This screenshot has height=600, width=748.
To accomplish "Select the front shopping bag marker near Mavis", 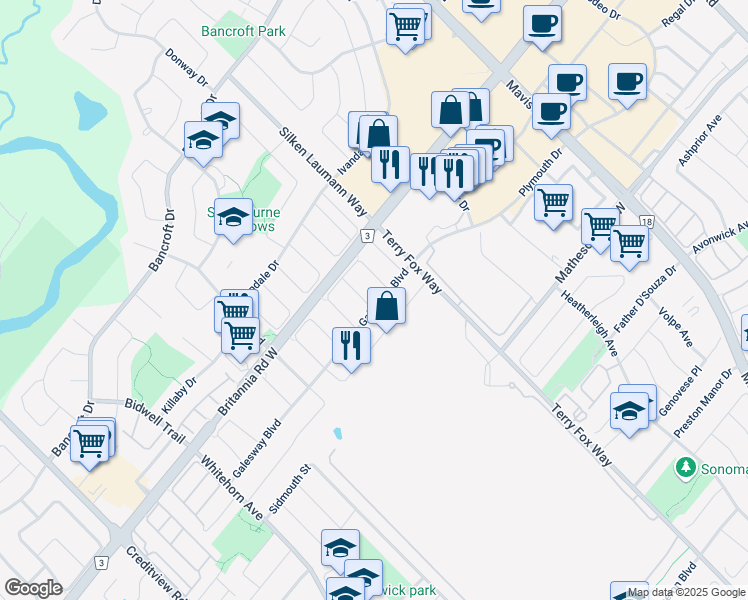I will coord(450,111).
